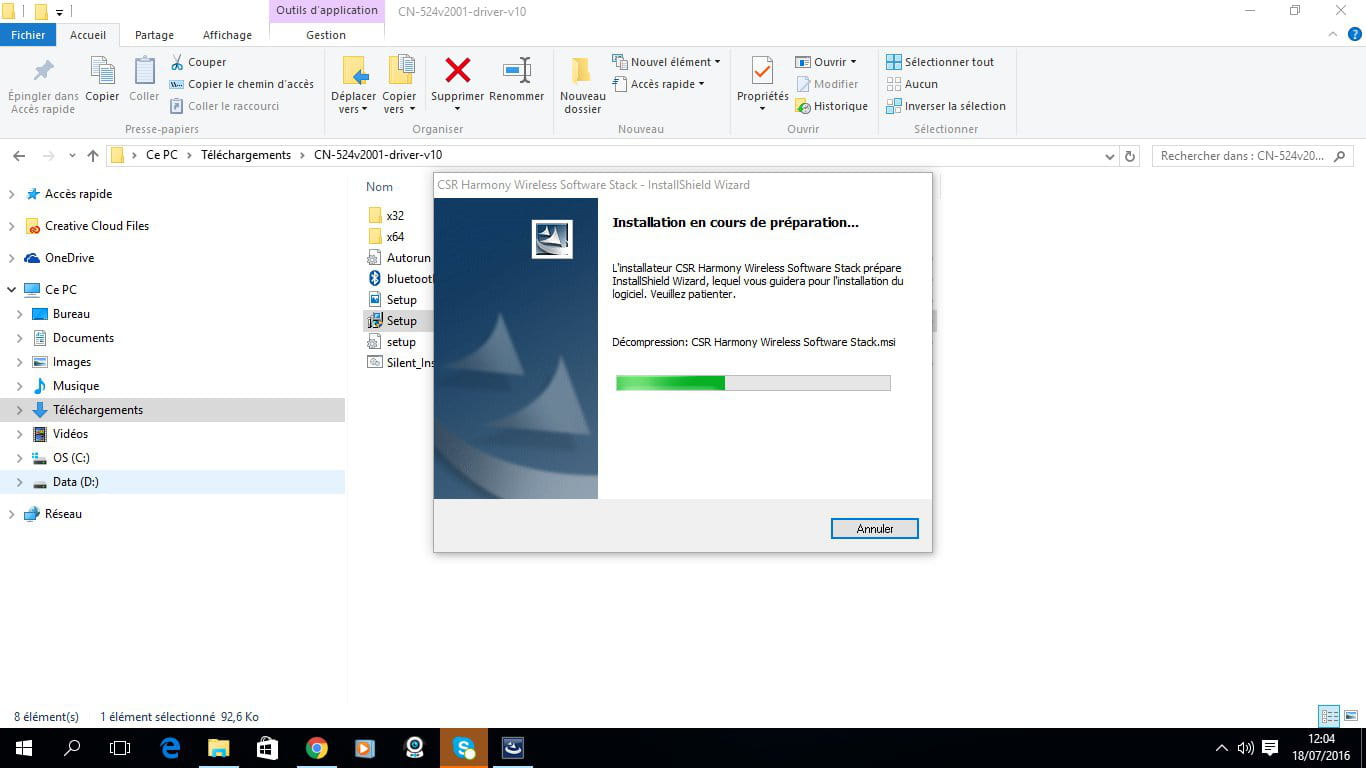Click Copier le chemin d'accès
This screenshot has height=768, width=1366.
pyautogui.click(x=241, y=84)
